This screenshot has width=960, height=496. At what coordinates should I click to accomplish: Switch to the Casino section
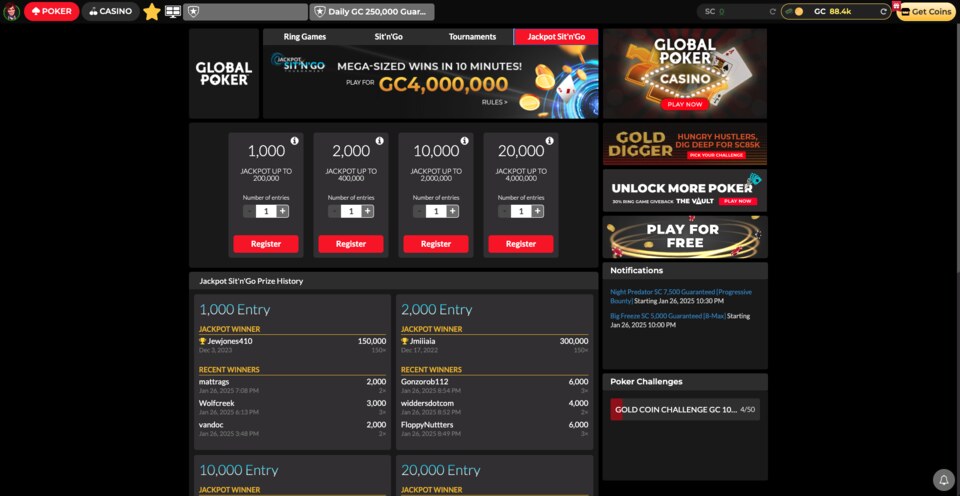111,12
